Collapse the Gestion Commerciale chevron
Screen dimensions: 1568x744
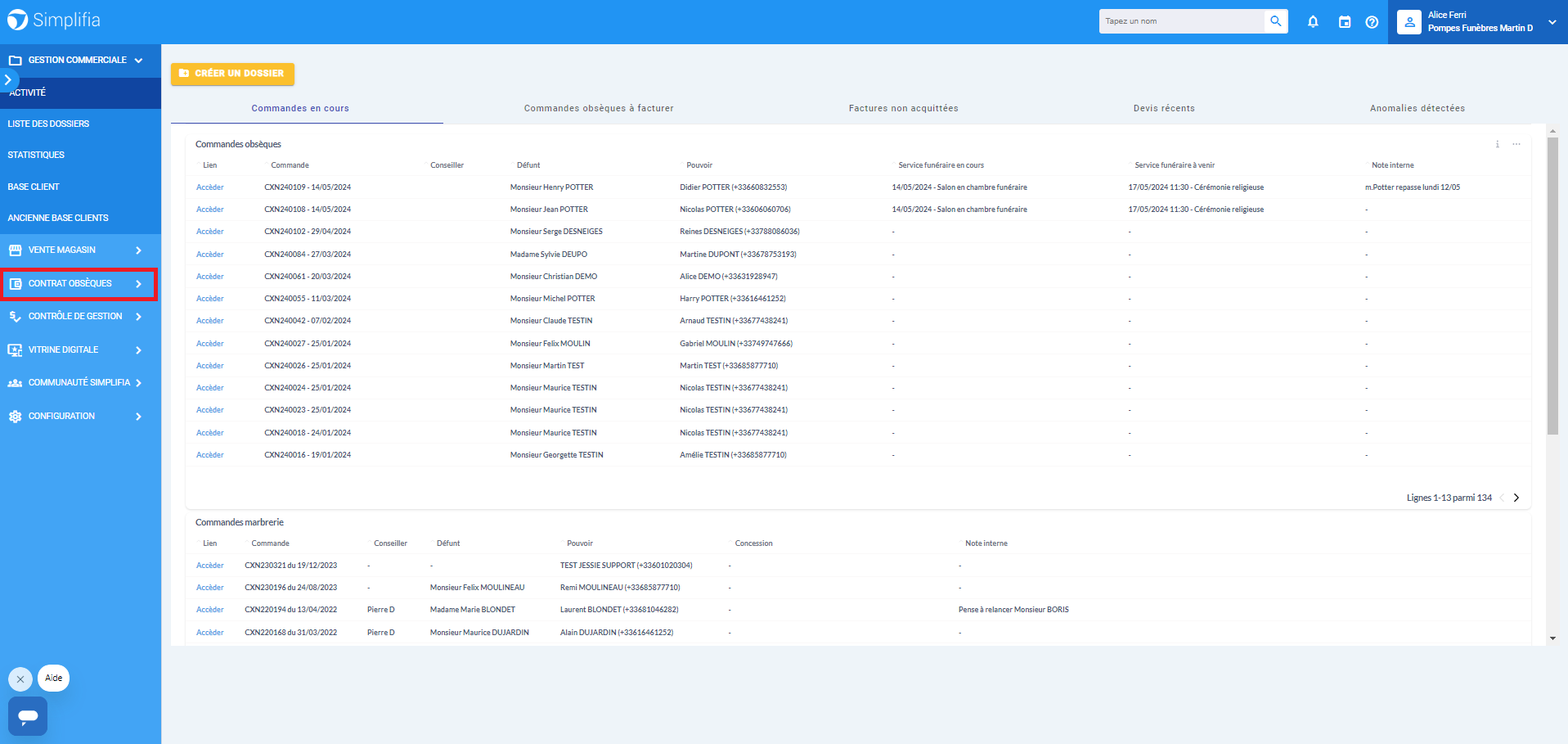click(x=138, y=61)
